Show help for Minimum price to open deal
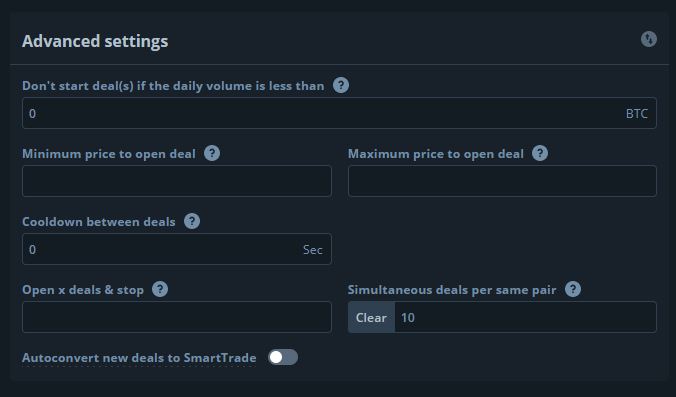 pyautogui.click(x=212, y=153)
